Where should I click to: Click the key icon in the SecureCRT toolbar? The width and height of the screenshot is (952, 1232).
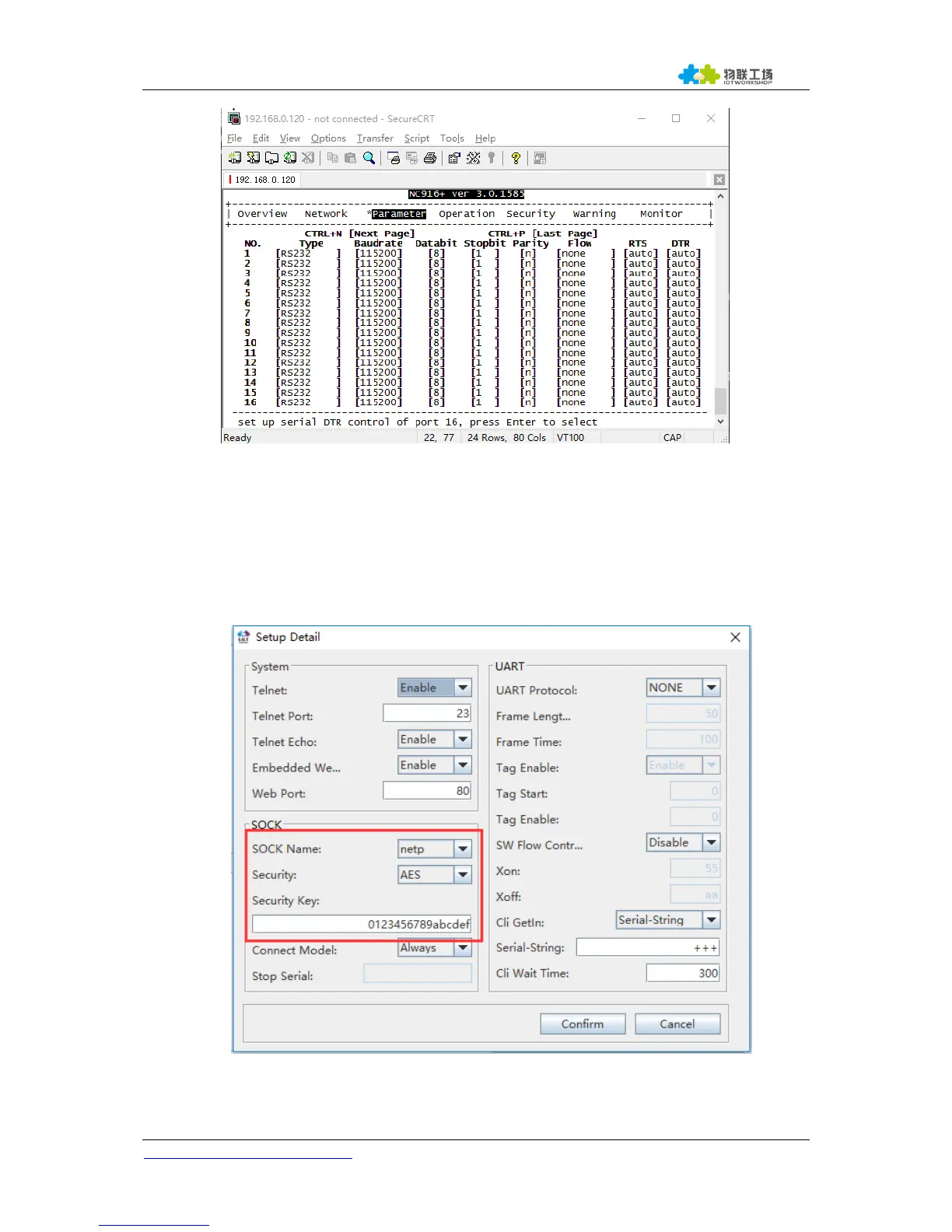pyautogui.click(x=492, y=158)
